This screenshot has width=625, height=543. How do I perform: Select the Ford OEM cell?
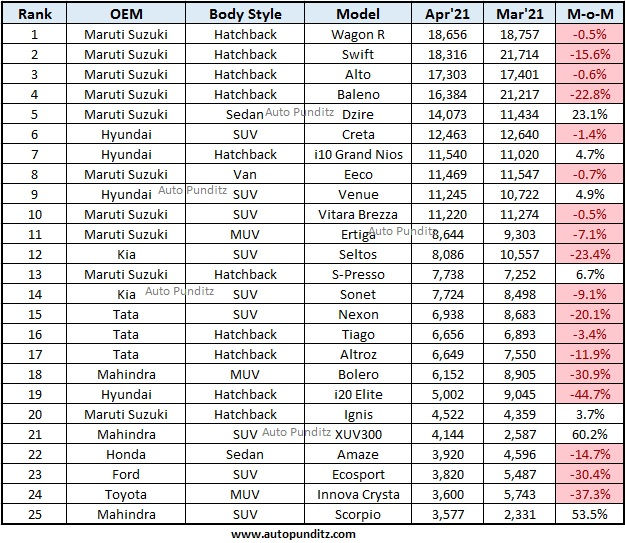[126, 474]
